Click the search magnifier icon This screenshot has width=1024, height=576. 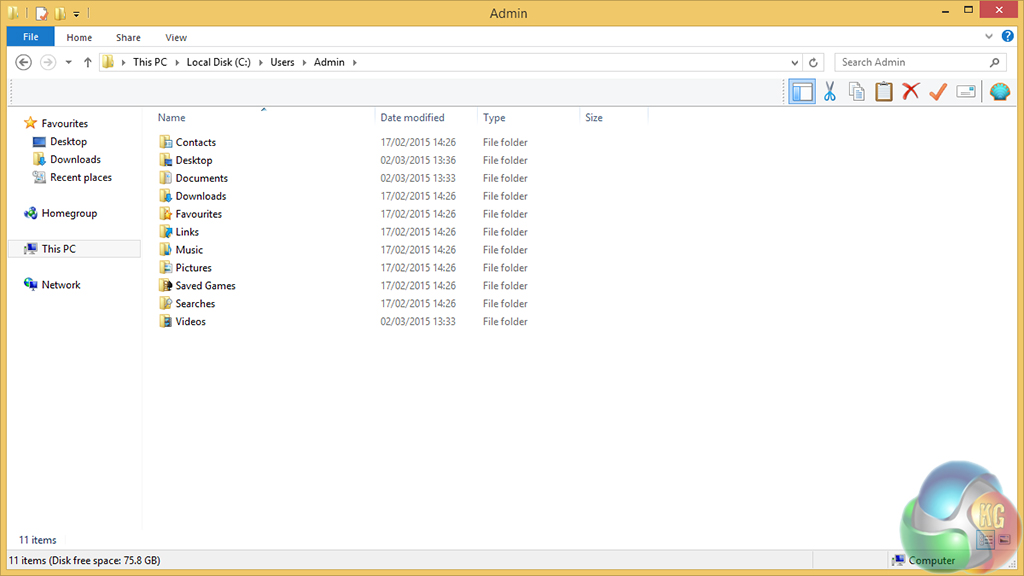[995, 62]
